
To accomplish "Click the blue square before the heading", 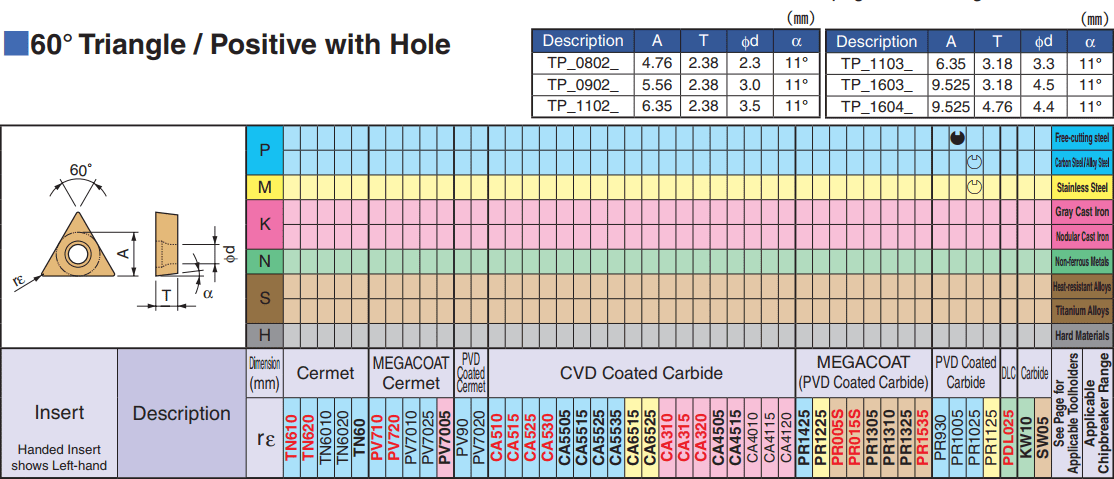I will pyautogui.click(x=16, y=44).
